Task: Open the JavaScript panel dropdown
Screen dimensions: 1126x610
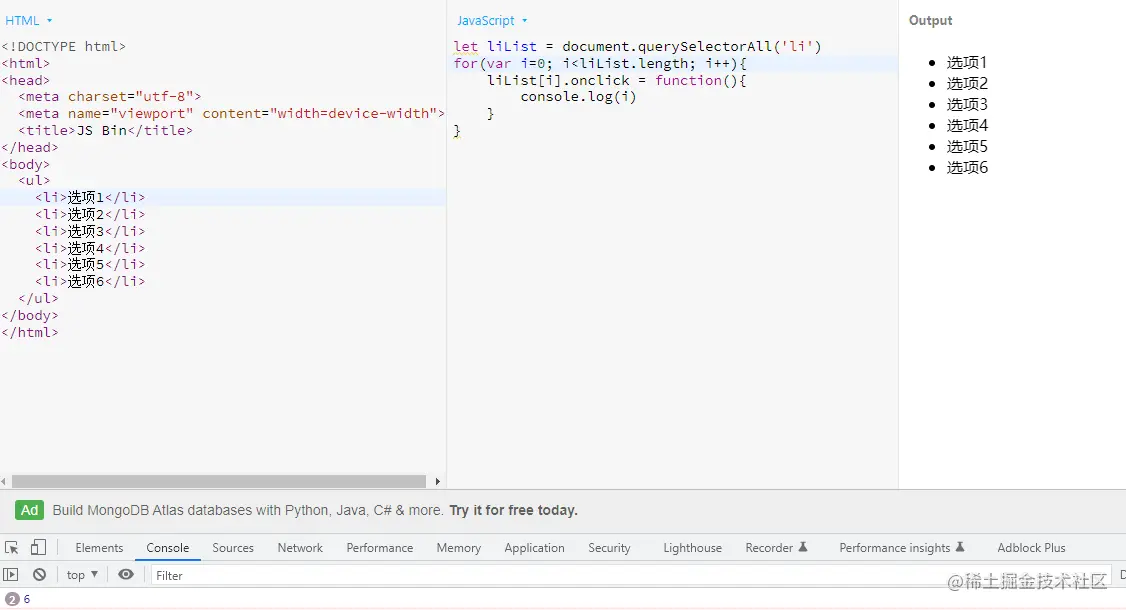Action: pyautogui.click(x=493, y=21)
